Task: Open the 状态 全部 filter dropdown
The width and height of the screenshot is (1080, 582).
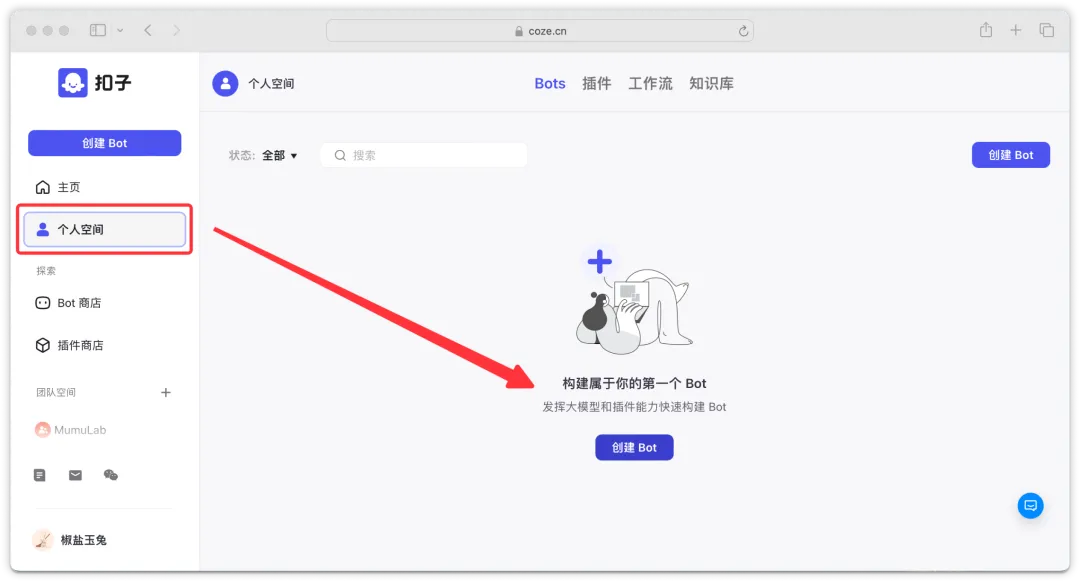Action: point(263,156)
